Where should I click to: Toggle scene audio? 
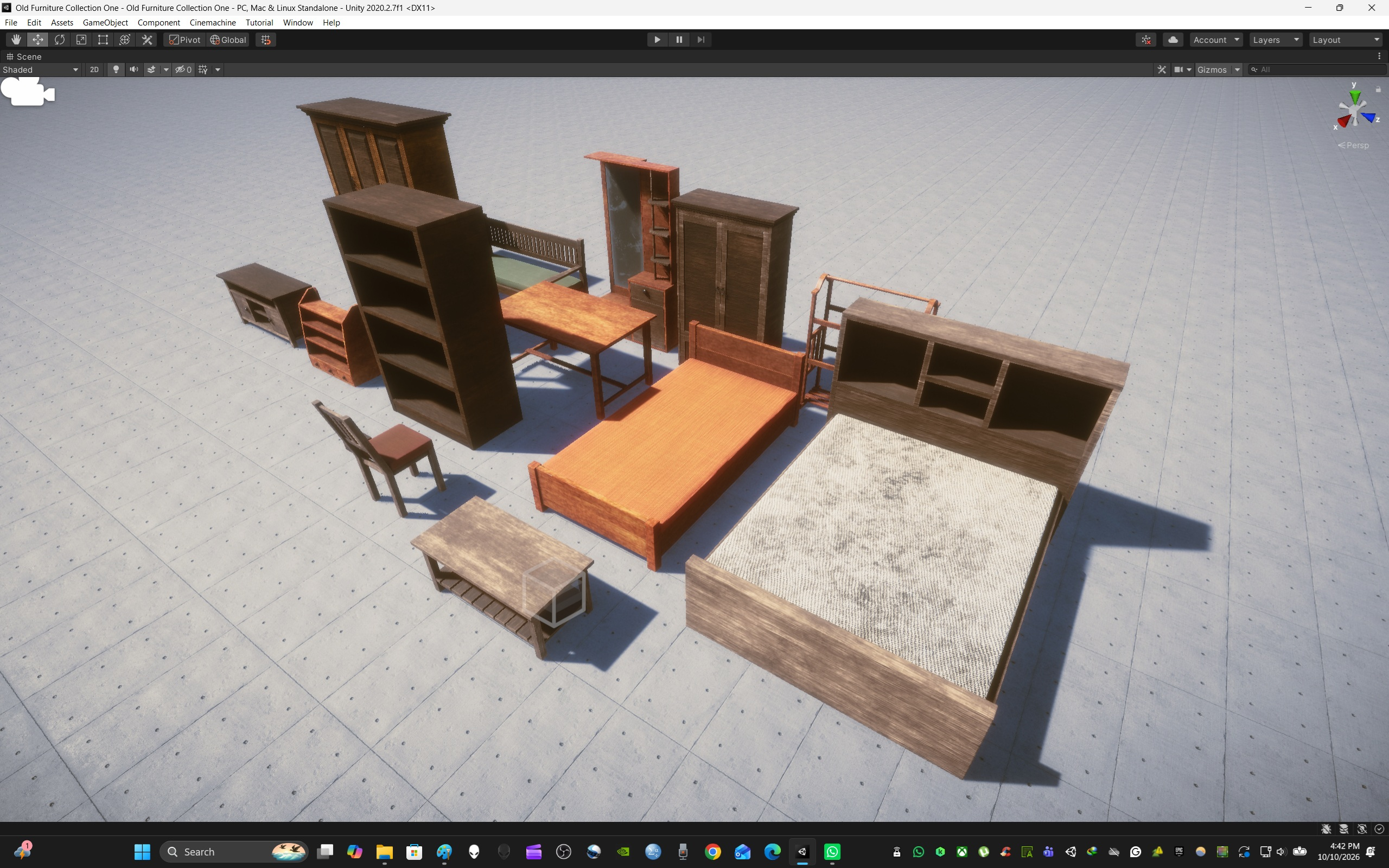click(x=133, y=69)
